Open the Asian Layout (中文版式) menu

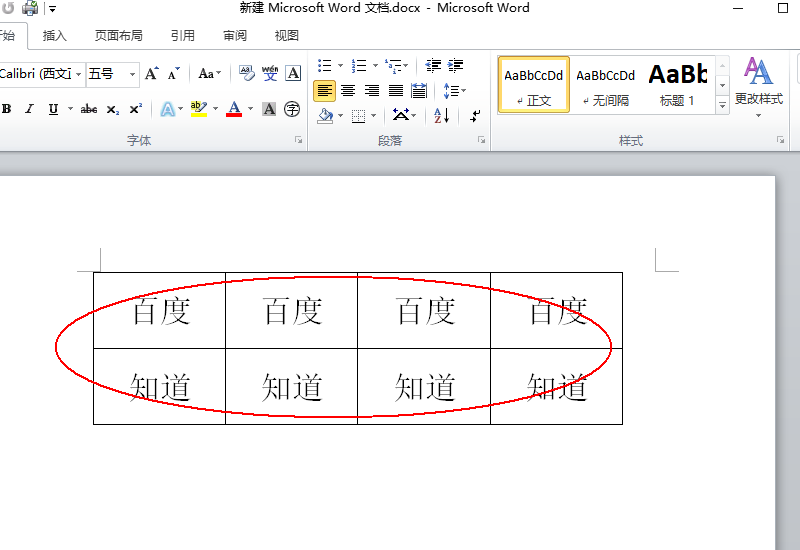point(404,115)
